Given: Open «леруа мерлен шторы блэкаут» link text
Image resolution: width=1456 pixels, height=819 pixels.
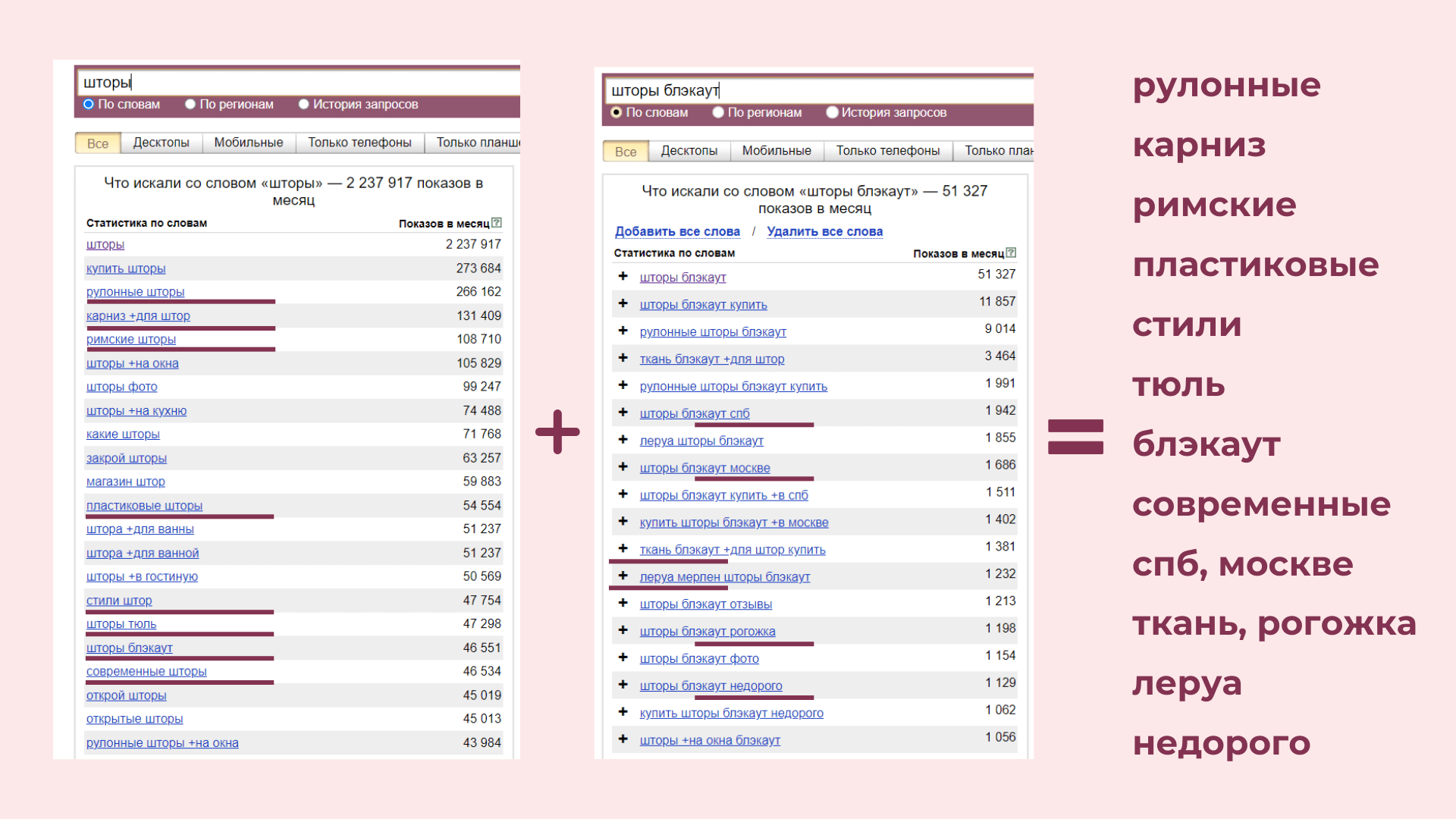Looking at the screenshot, I should pos(725,576).
